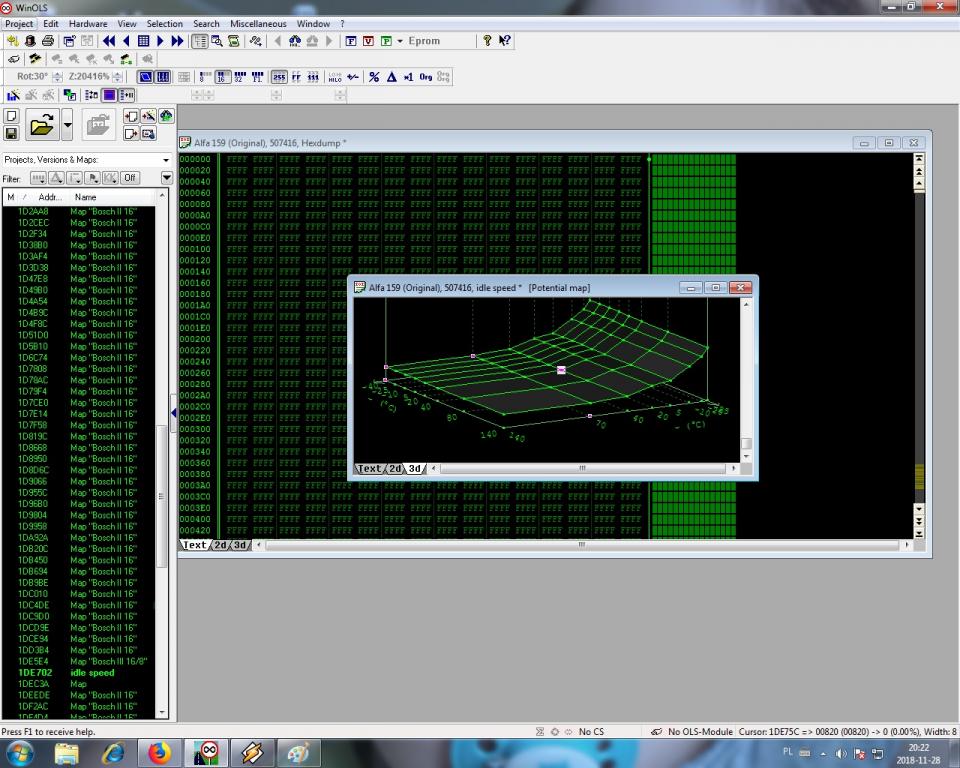Image resolution: width=960 pixels, height=768 pixels.
Task: Click the blue grid map overview icon
Action: [143, 41]
